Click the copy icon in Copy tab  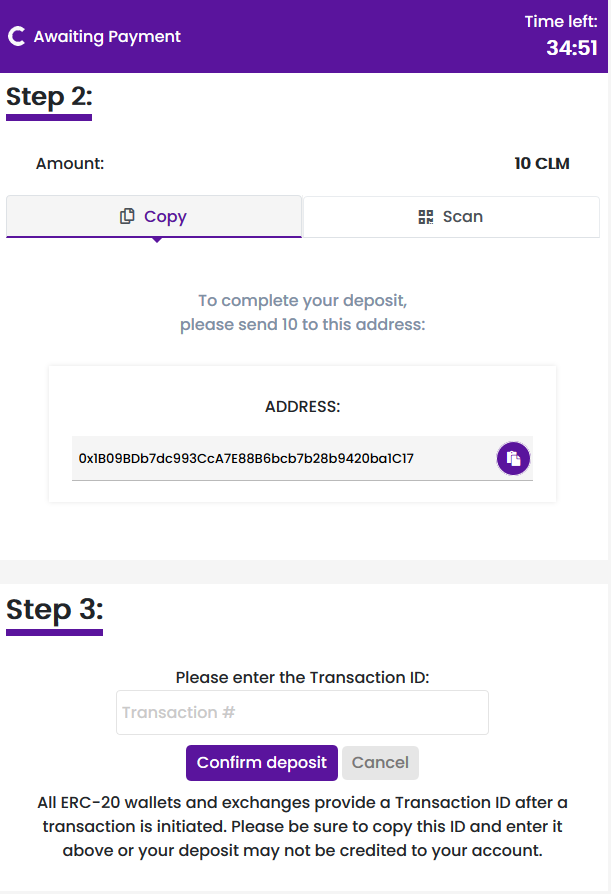[x=127, y=216]
